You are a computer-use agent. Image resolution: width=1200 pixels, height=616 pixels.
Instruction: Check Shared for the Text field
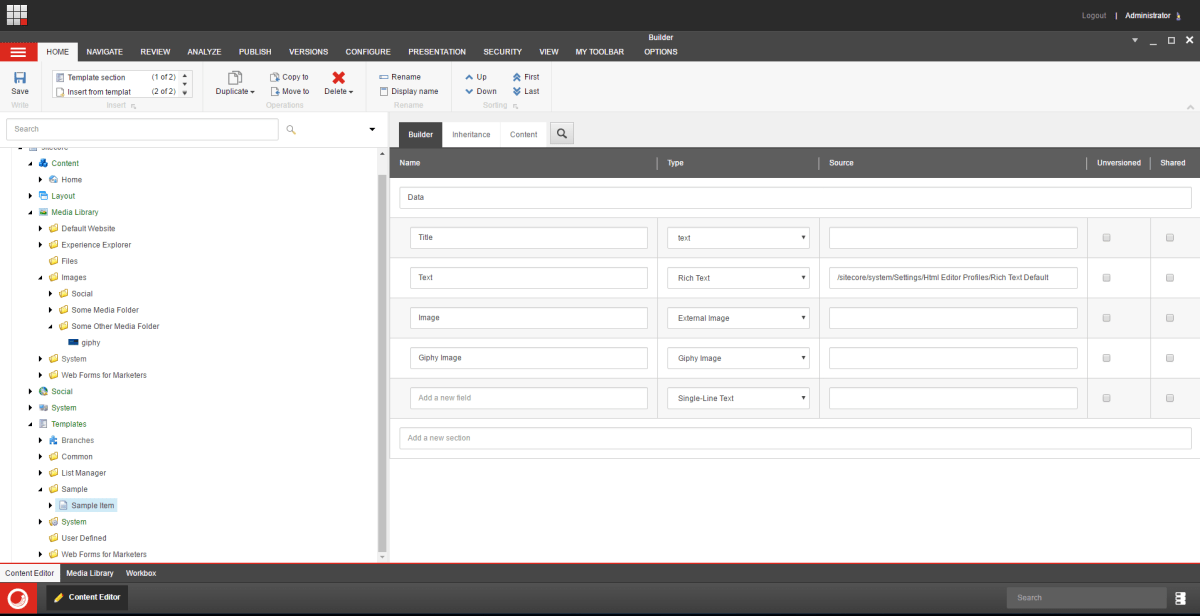pos(1170,278)
